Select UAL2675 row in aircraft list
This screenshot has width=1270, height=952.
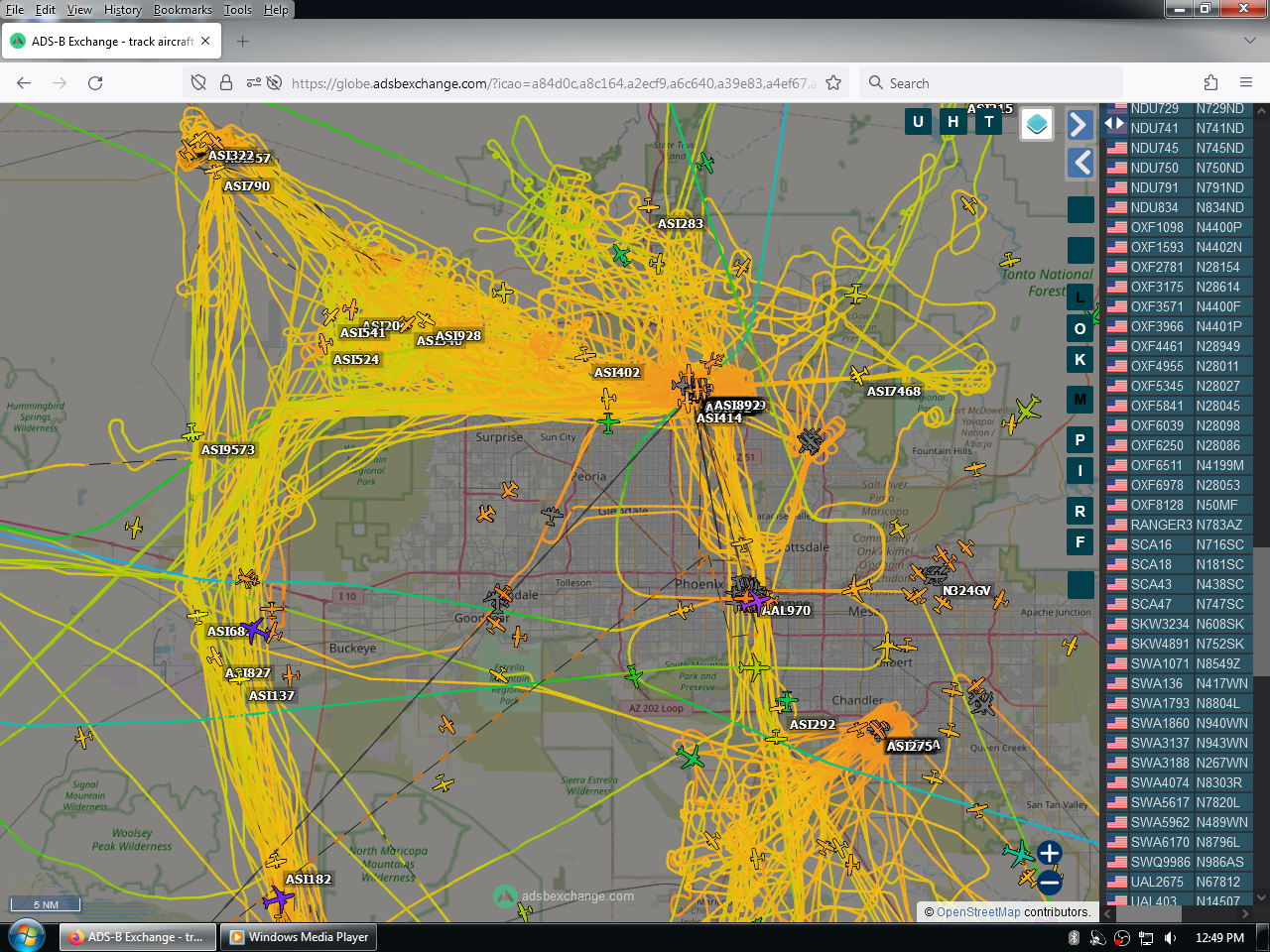pos(1178,882)
